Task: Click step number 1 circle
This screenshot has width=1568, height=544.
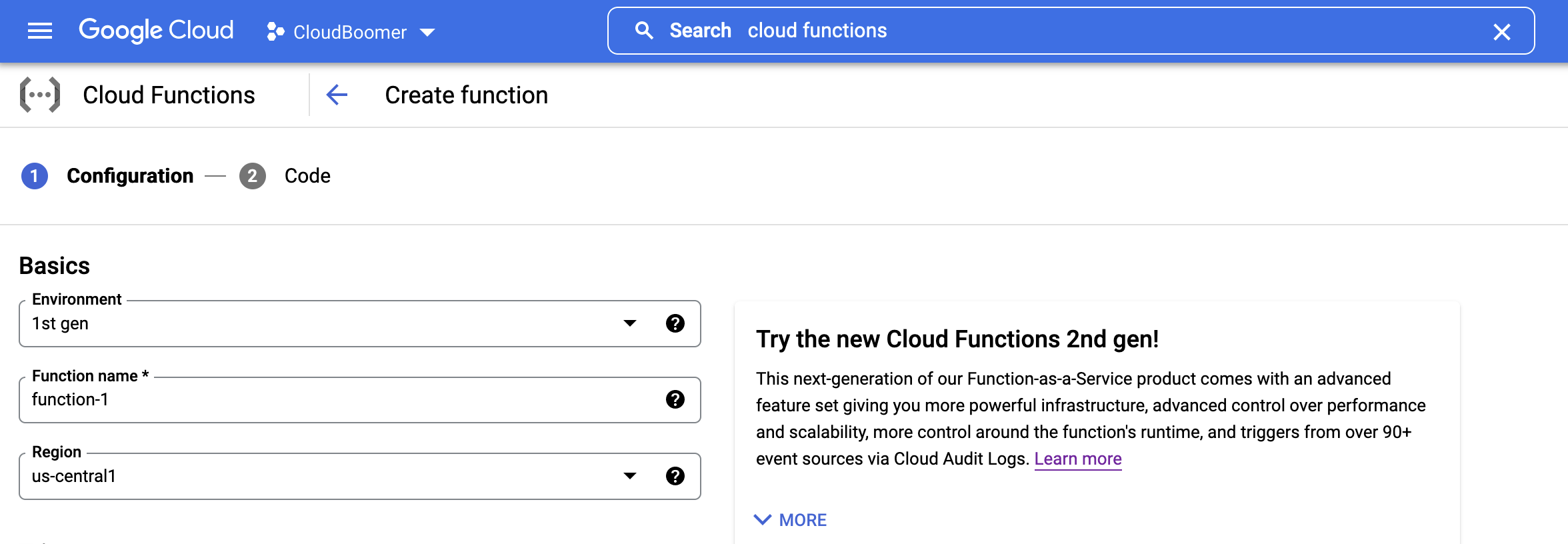Action: point(35,176)
